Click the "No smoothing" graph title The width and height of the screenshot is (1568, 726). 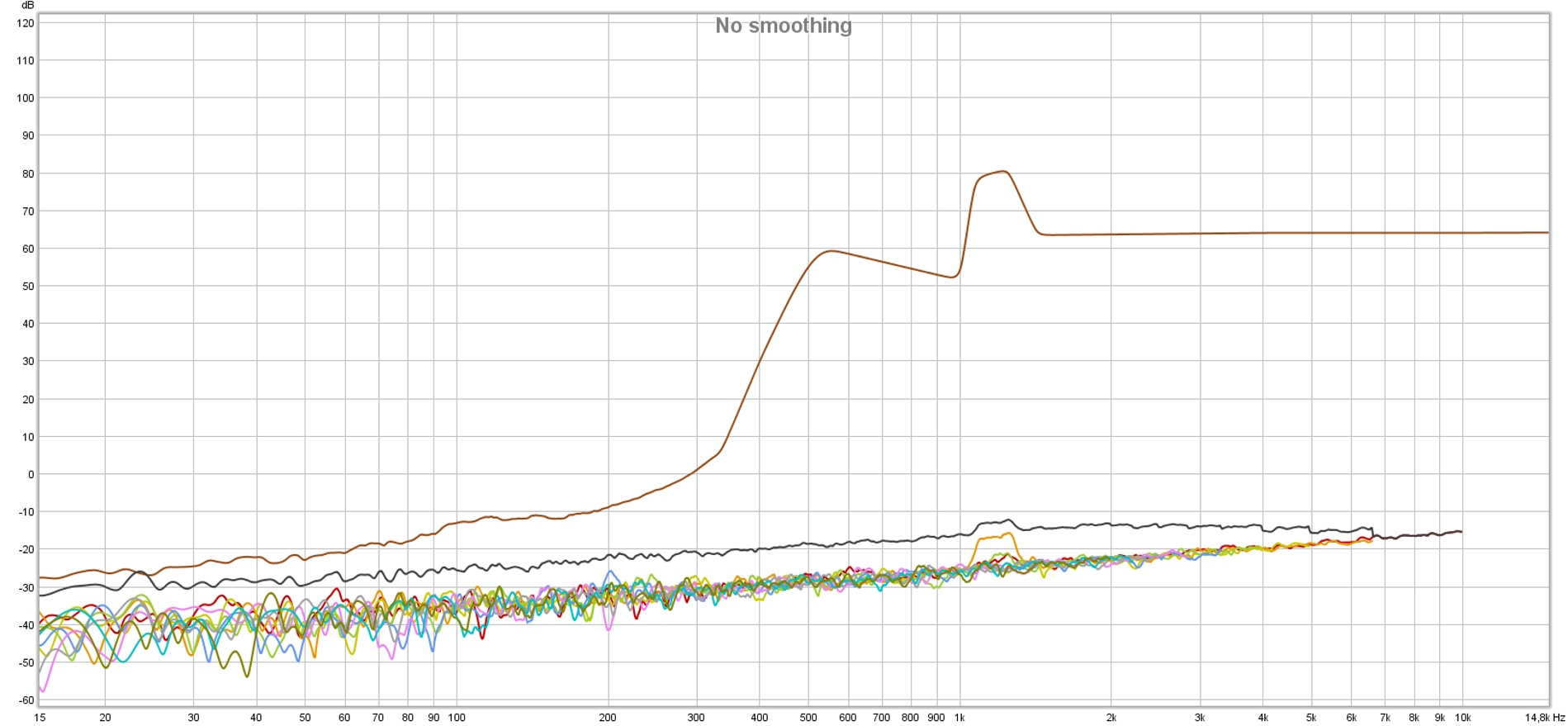click(783, 26)
